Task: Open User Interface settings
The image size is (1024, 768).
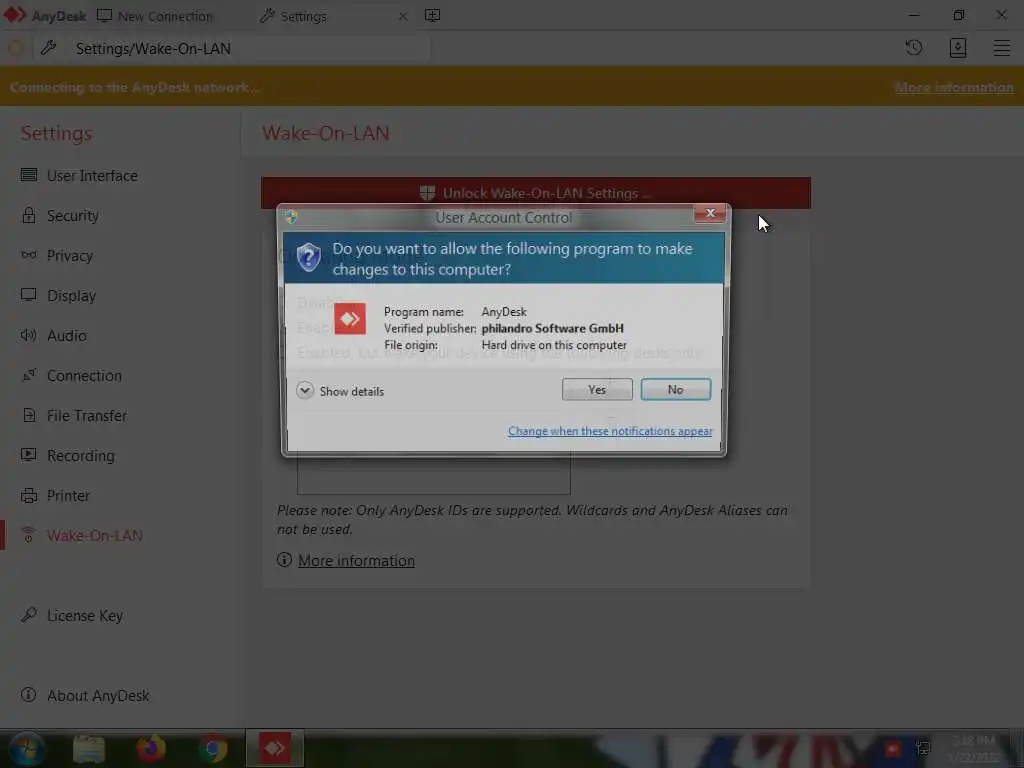Action: (91, 176)
